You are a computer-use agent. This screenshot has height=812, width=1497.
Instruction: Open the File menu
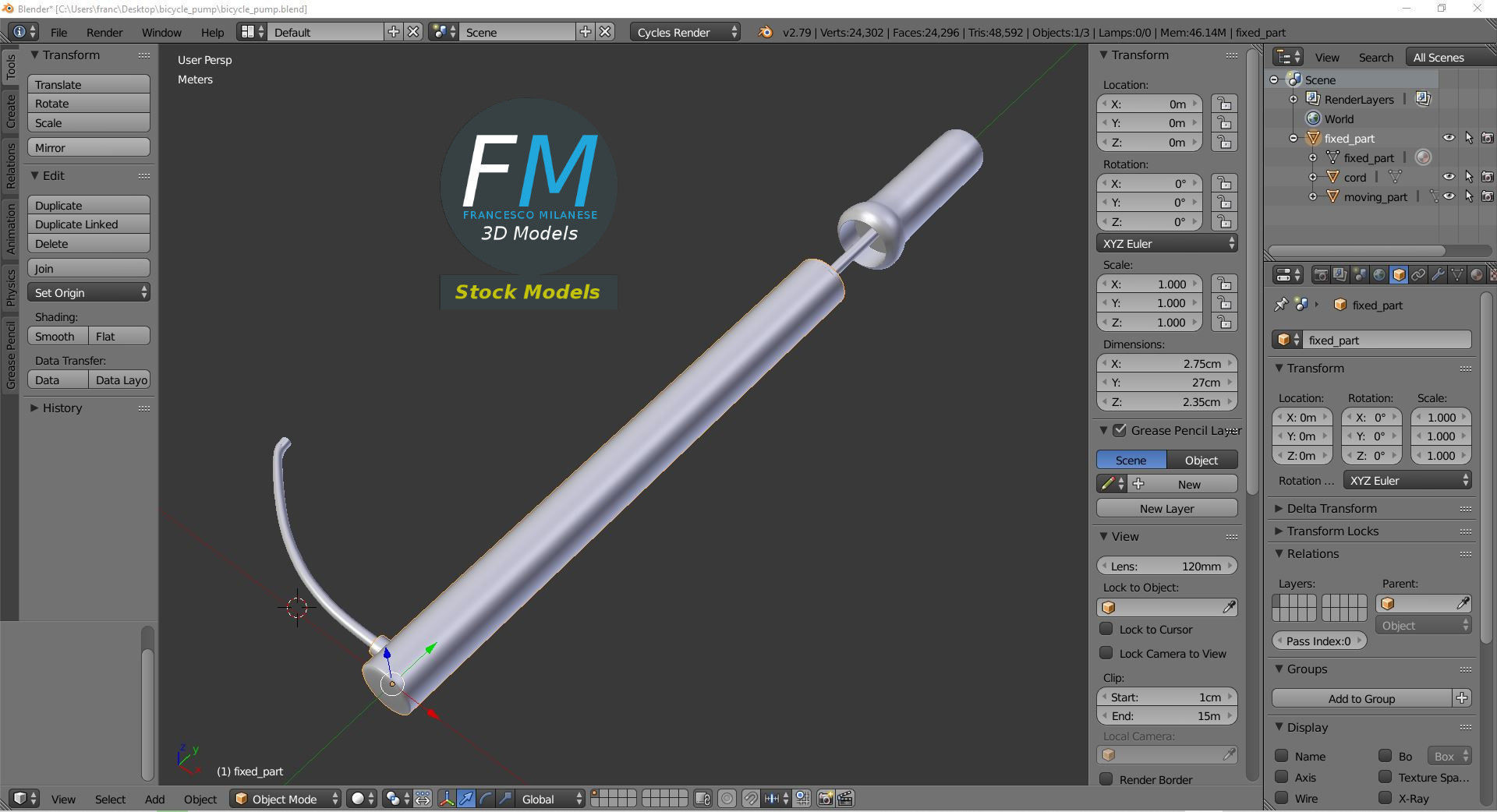click(58, 32)
